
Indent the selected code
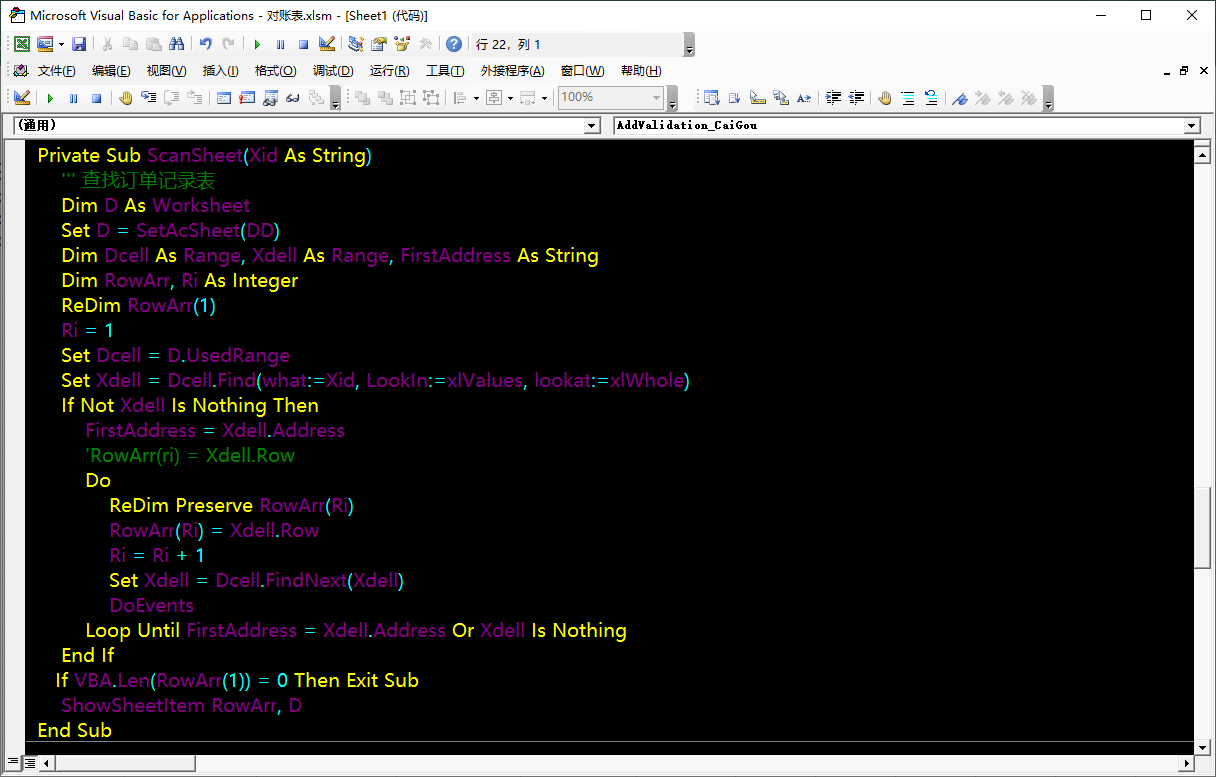click(833, 98)
